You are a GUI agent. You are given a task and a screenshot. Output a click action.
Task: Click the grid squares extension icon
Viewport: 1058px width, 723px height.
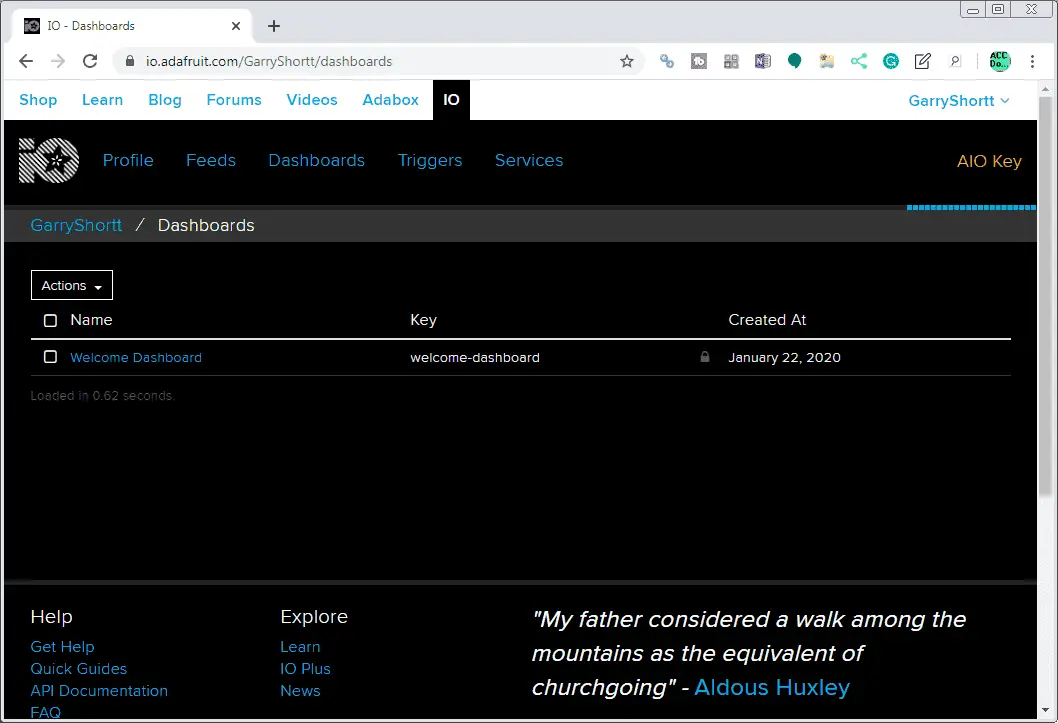click(x=731, y=61)
